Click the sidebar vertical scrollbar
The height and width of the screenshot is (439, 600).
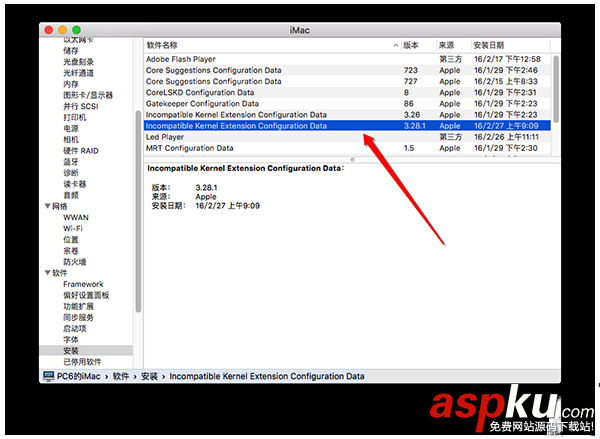coord(138,211)
